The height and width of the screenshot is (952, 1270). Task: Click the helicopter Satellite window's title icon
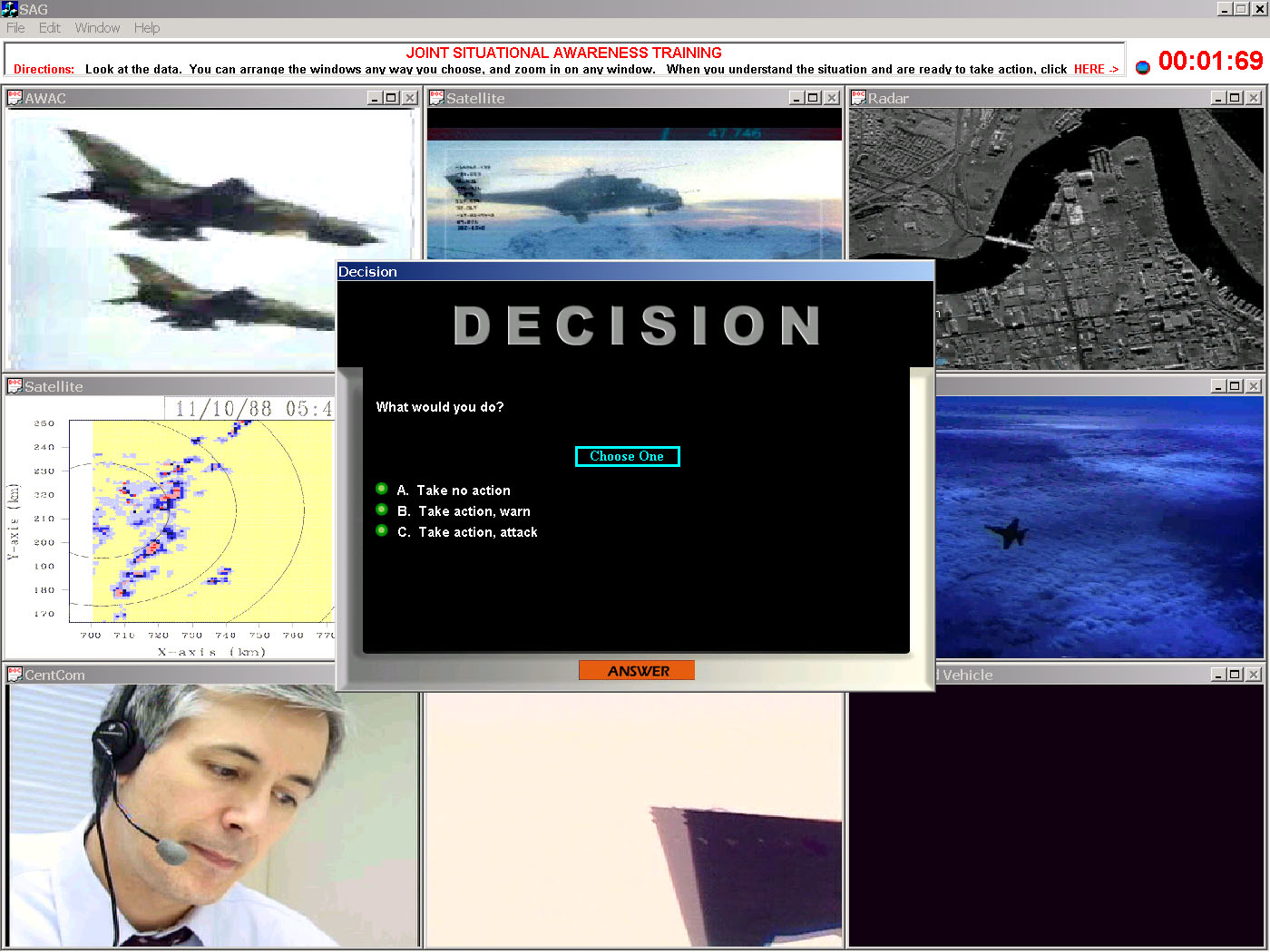click(436, 98)
